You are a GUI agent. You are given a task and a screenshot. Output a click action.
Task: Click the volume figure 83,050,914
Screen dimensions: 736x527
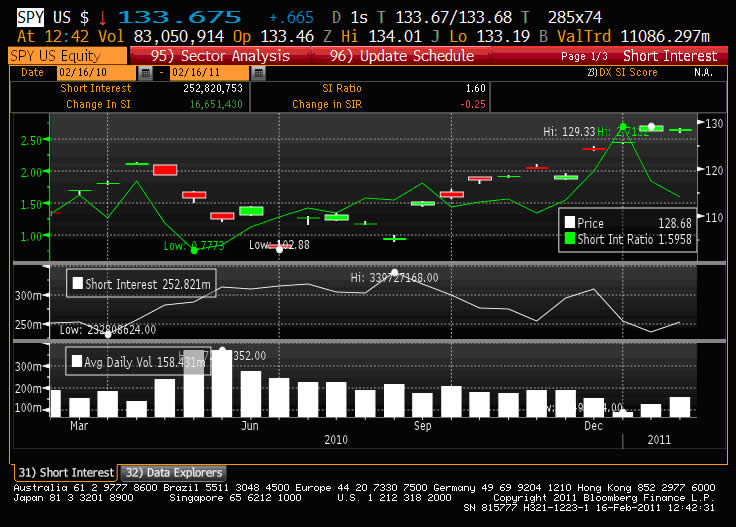point(179,37)
